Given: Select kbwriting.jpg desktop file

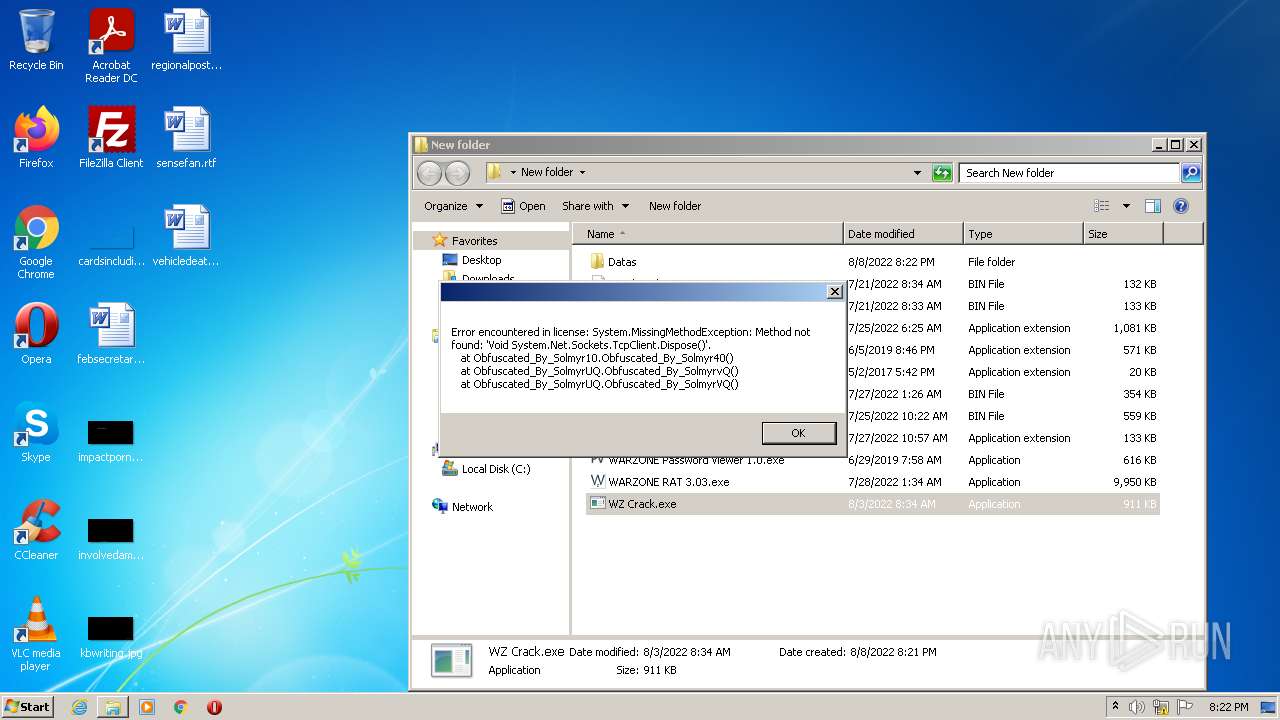Looking at the screenshot, I should point(111,638).
